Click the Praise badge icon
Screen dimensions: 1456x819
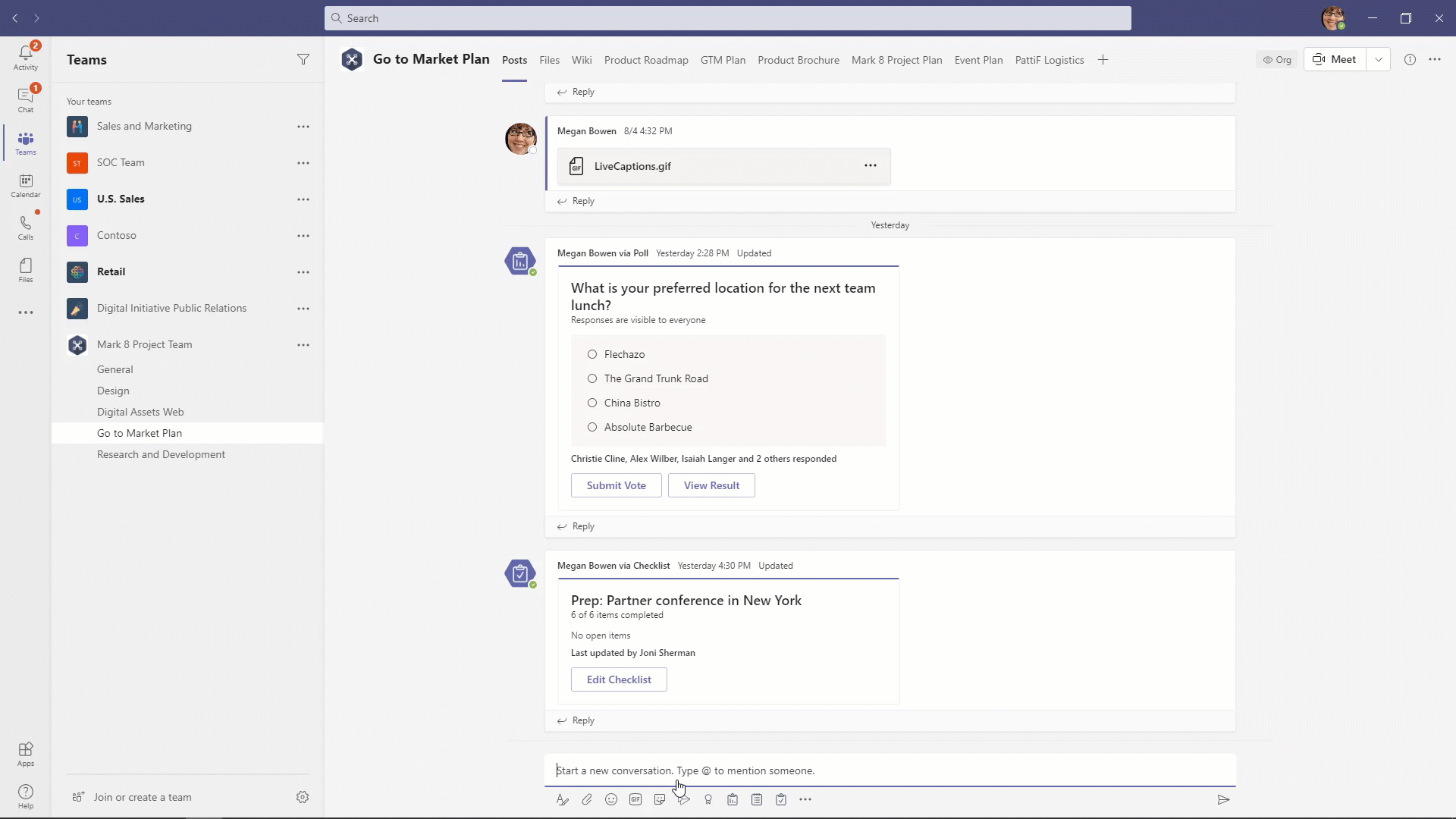(708, 799)
